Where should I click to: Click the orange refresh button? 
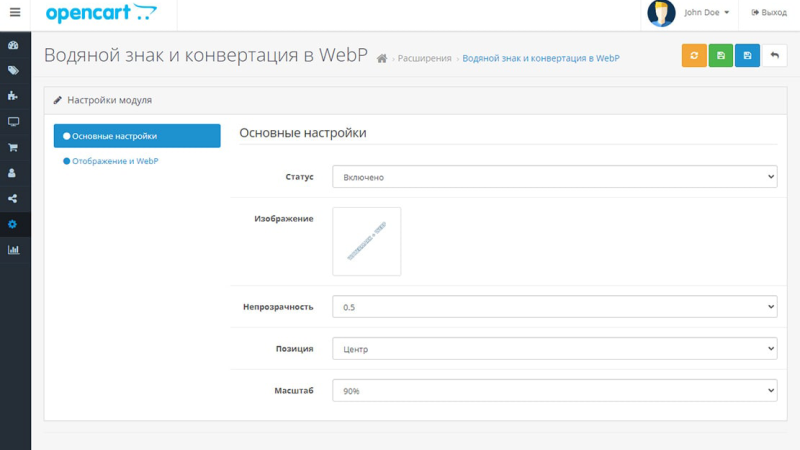click(x=694, y=56)
